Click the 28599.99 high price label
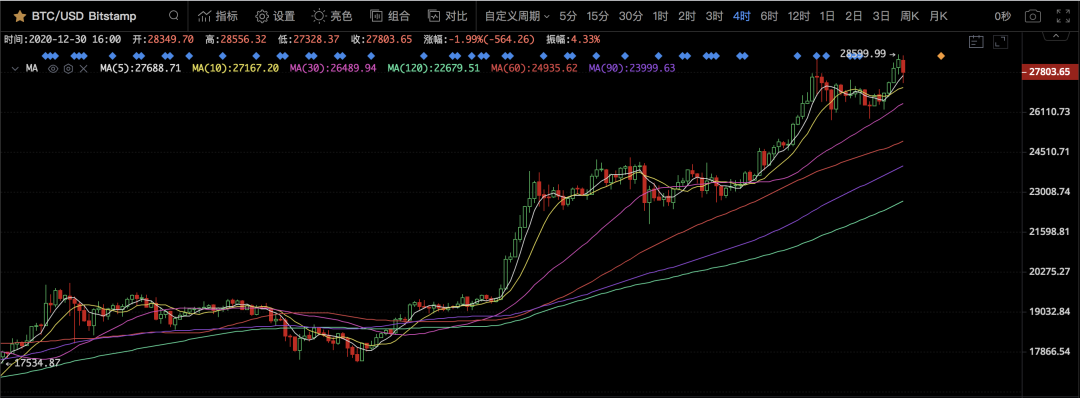 (864, 53)
